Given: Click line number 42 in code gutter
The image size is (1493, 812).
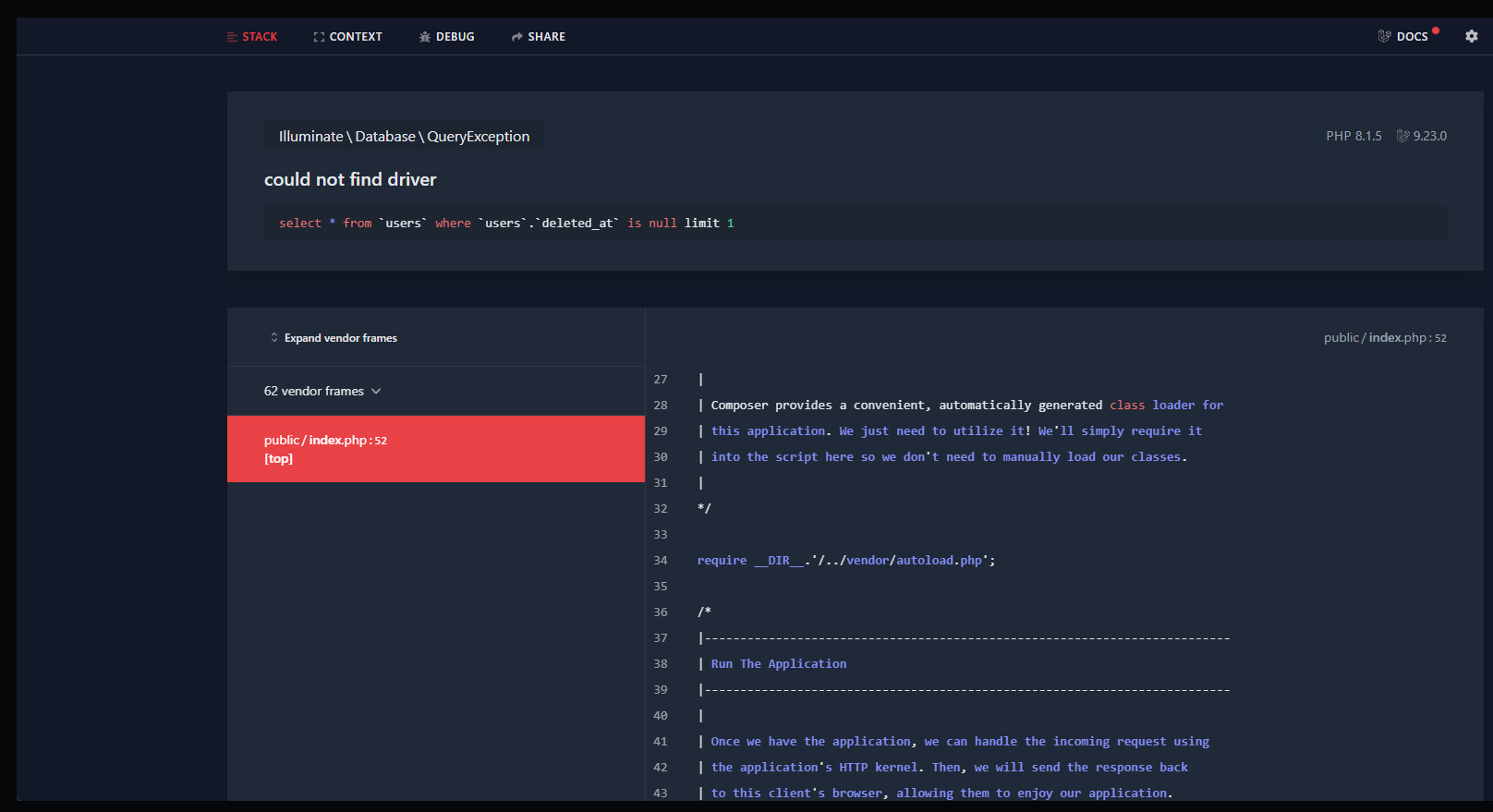Looking at the screenshot, I should coord(661,768).
